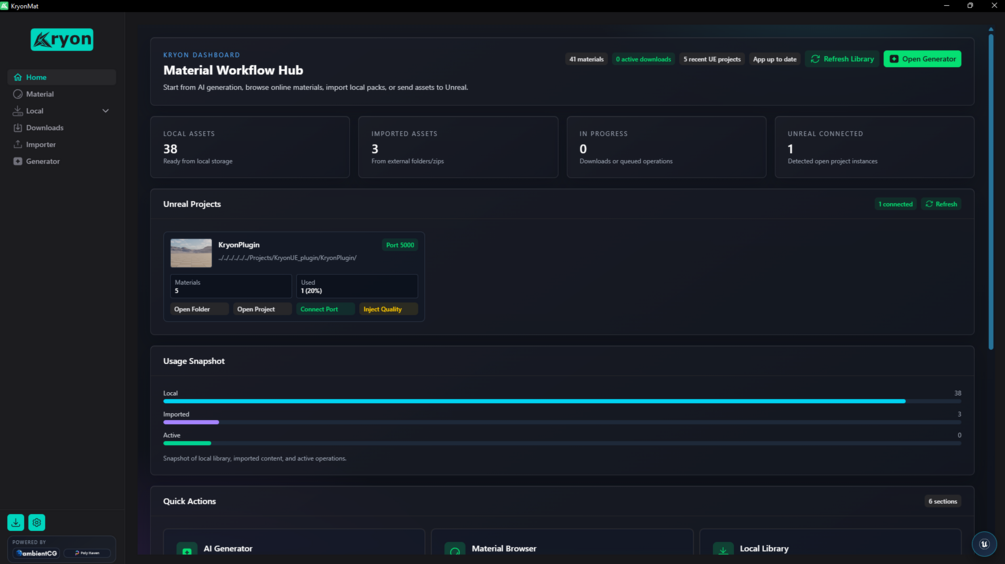
Task: Click the 'Usage Snapshot' heading
Action: 194,361
